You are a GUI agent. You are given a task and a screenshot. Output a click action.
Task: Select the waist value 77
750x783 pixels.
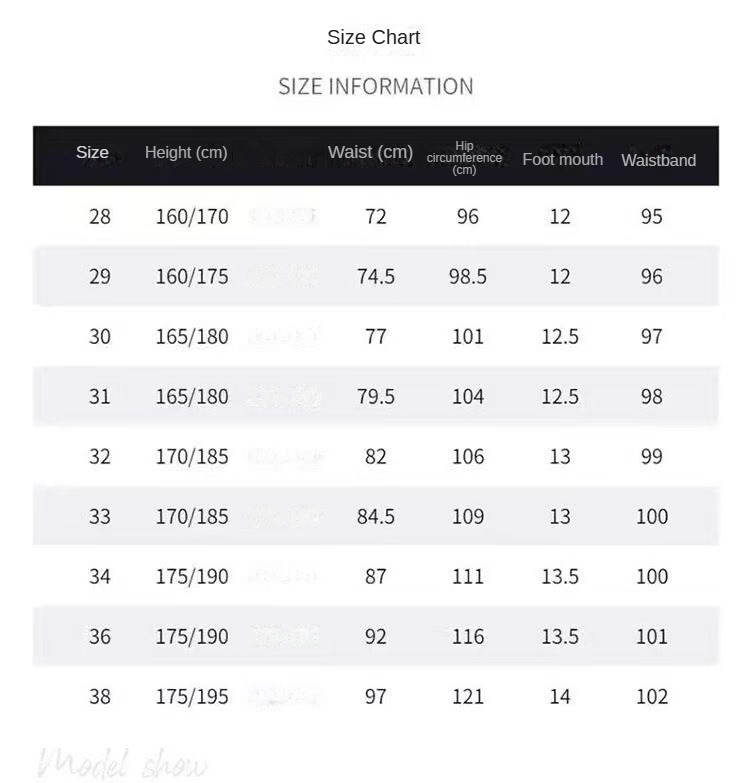(x=376, y=336)
